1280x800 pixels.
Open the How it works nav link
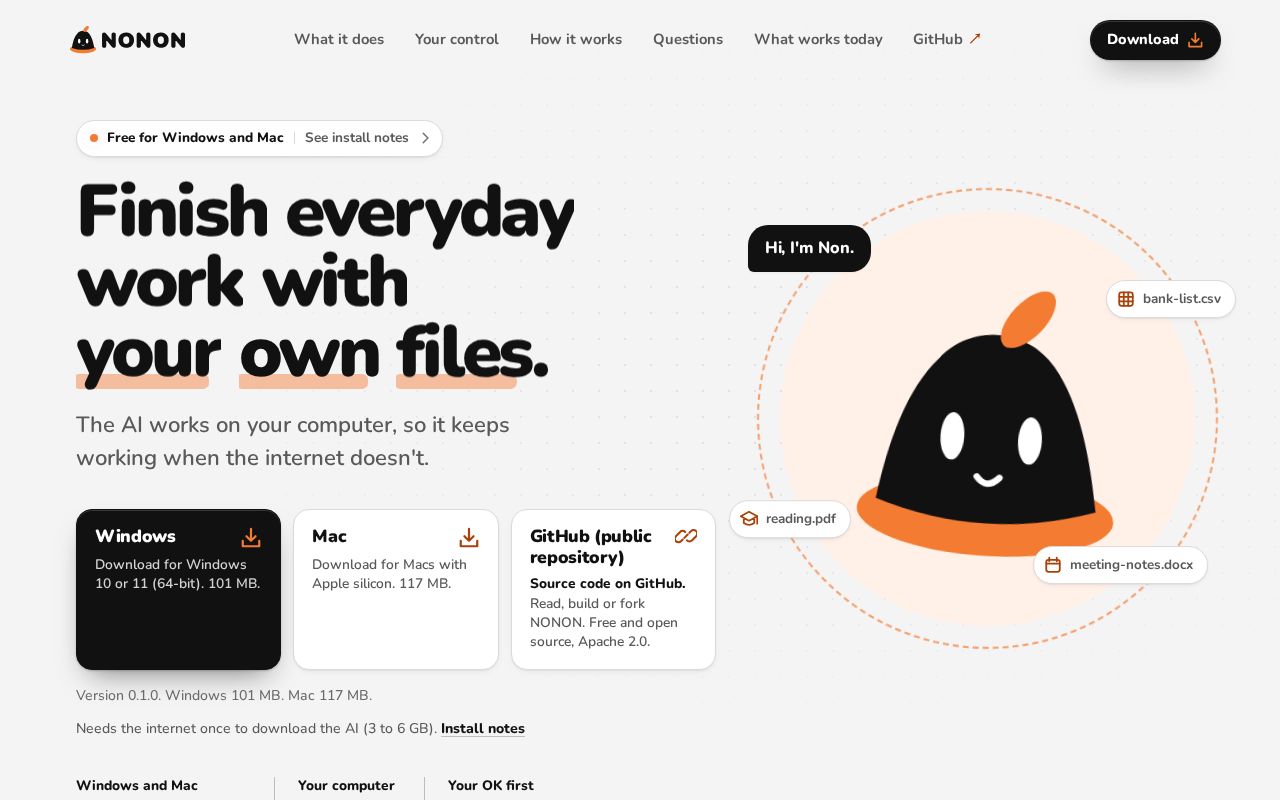[x=576, y=39]
